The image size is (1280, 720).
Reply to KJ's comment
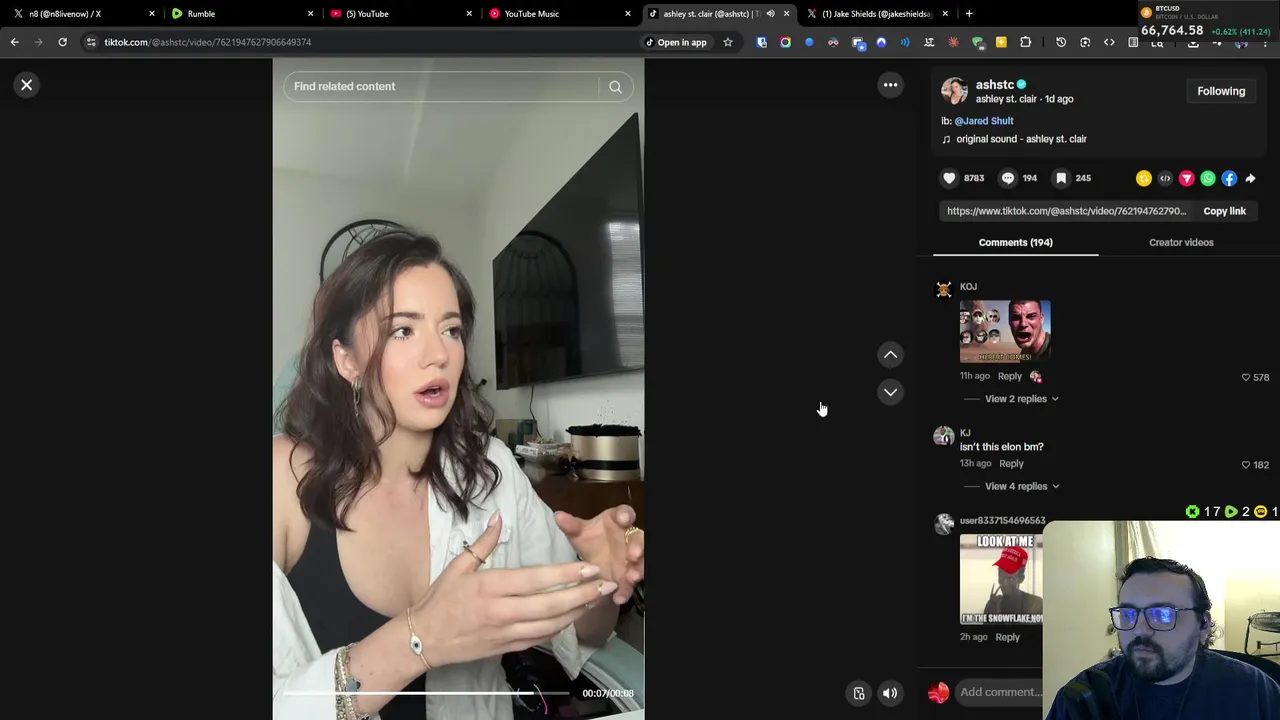point(1011,463)
